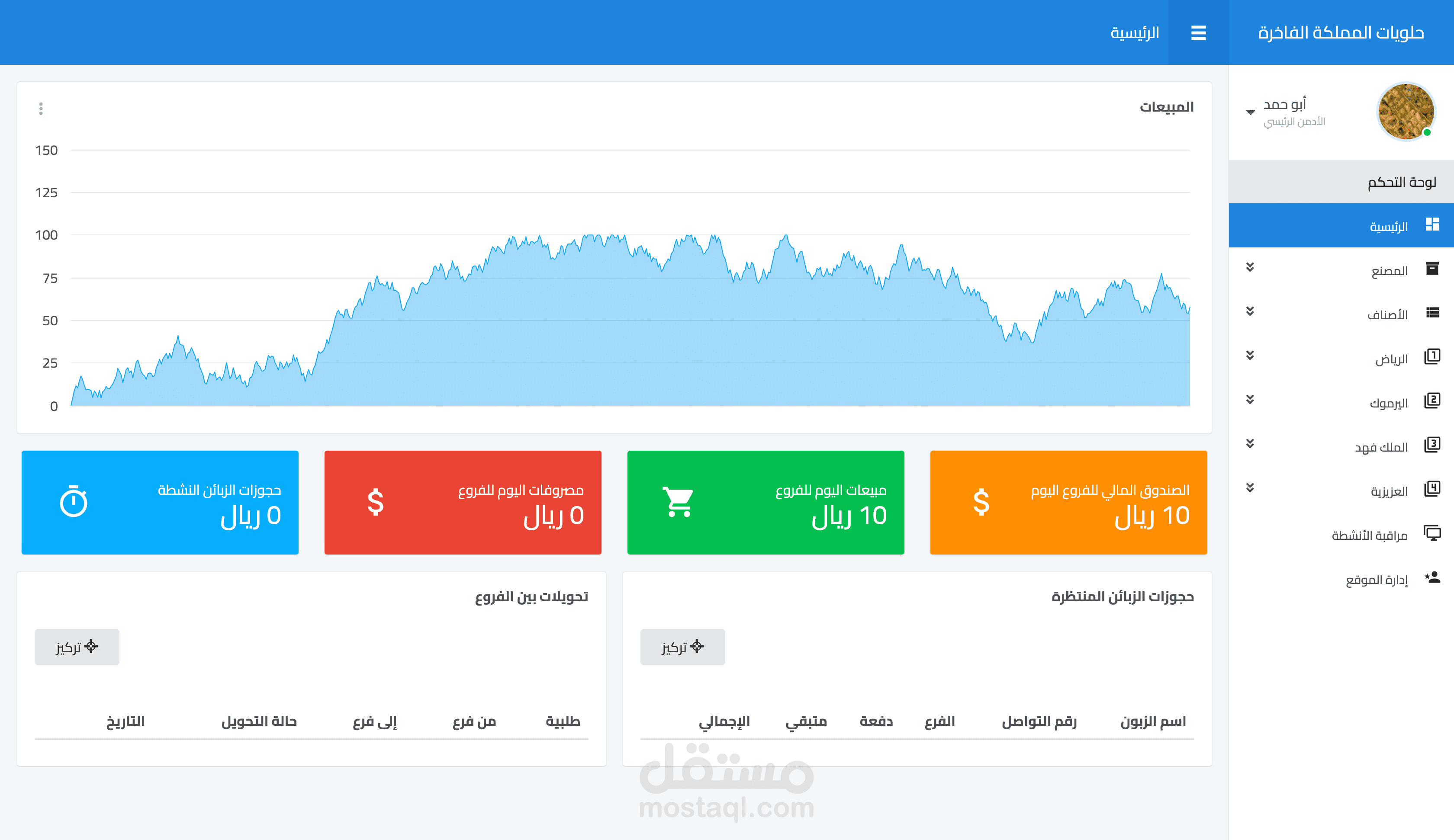This screenshot has height=840, width=1454.
Task: Expand the الرياض branch submenu chevron
Action: pos(1250,356)
